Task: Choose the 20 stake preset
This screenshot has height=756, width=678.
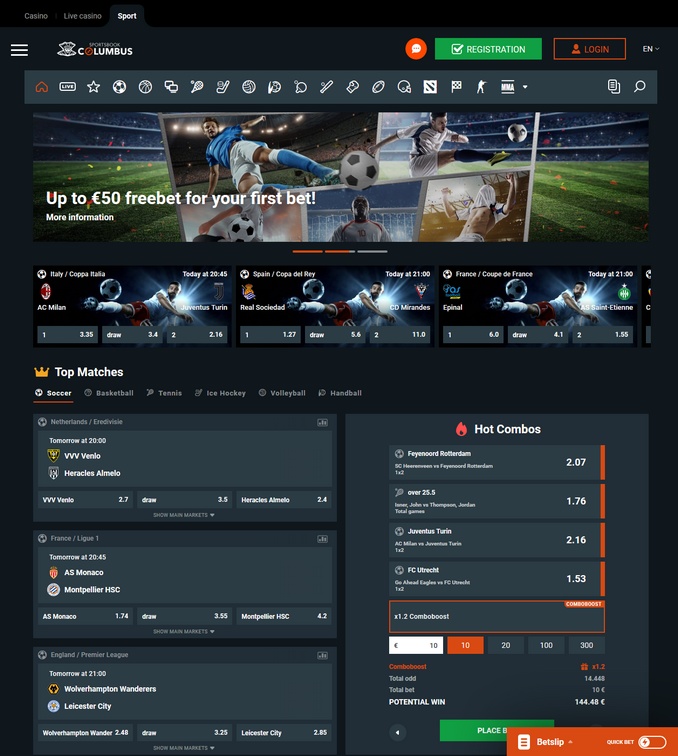Action: coord(505,645)
